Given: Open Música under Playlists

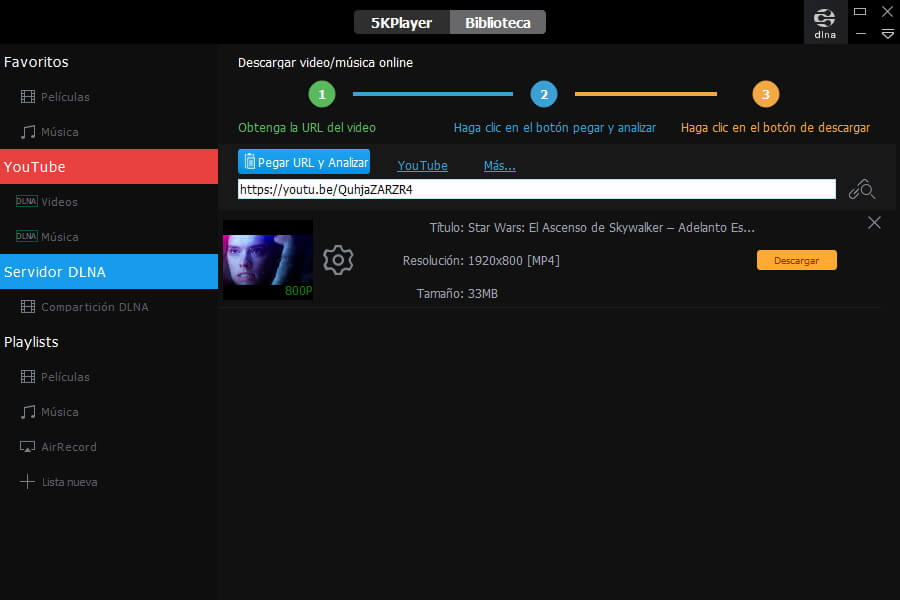Looking at the screenshot, I should pyautogui.click(x=60, y=412).
